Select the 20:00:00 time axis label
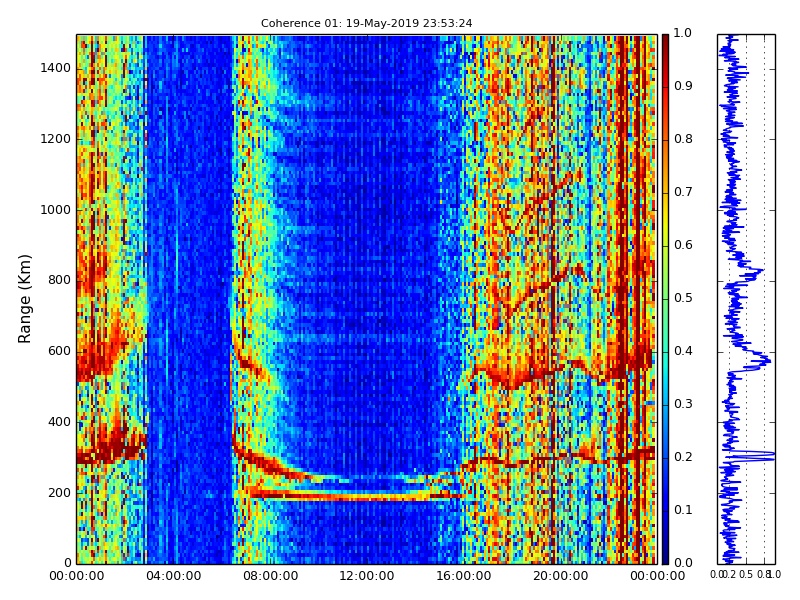Screen dimensions: 800x600 point(561,576)
